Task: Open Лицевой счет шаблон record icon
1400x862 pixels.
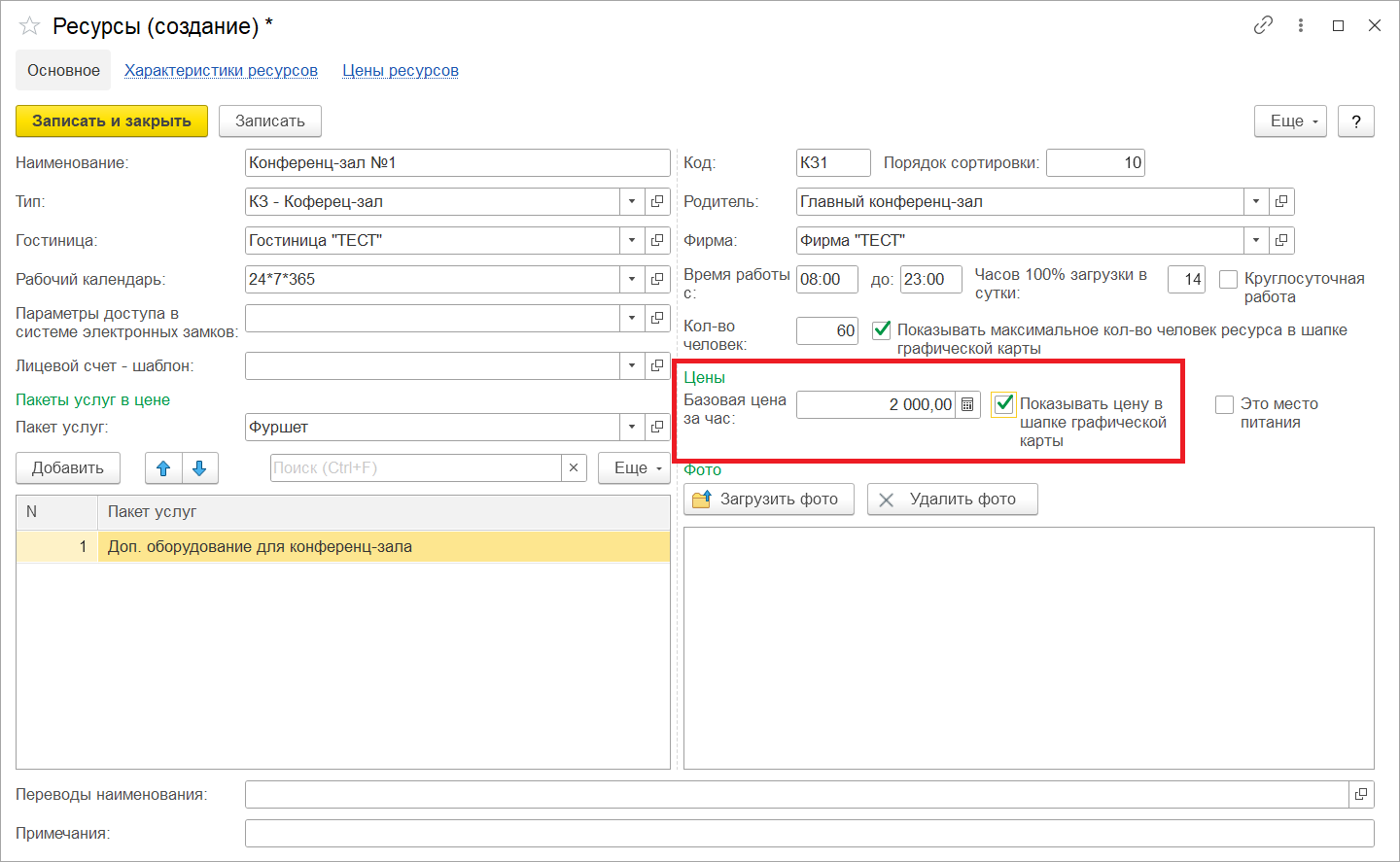Action: [657, 365]
